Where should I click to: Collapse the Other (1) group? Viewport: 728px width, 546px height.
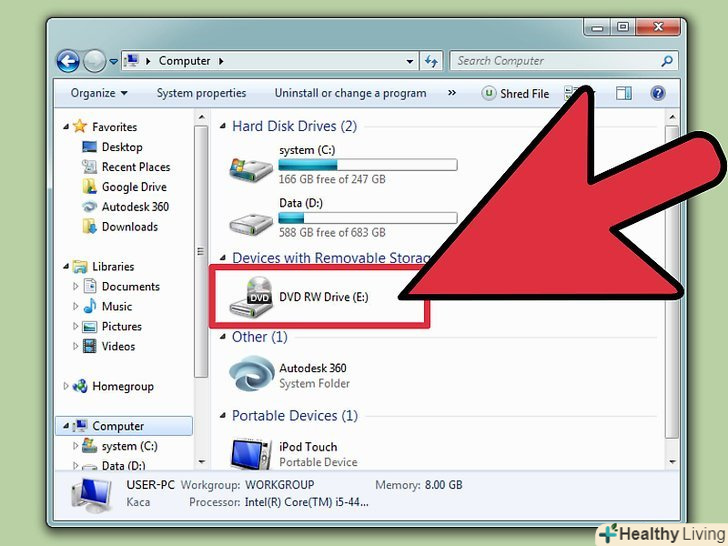(223, 337)
